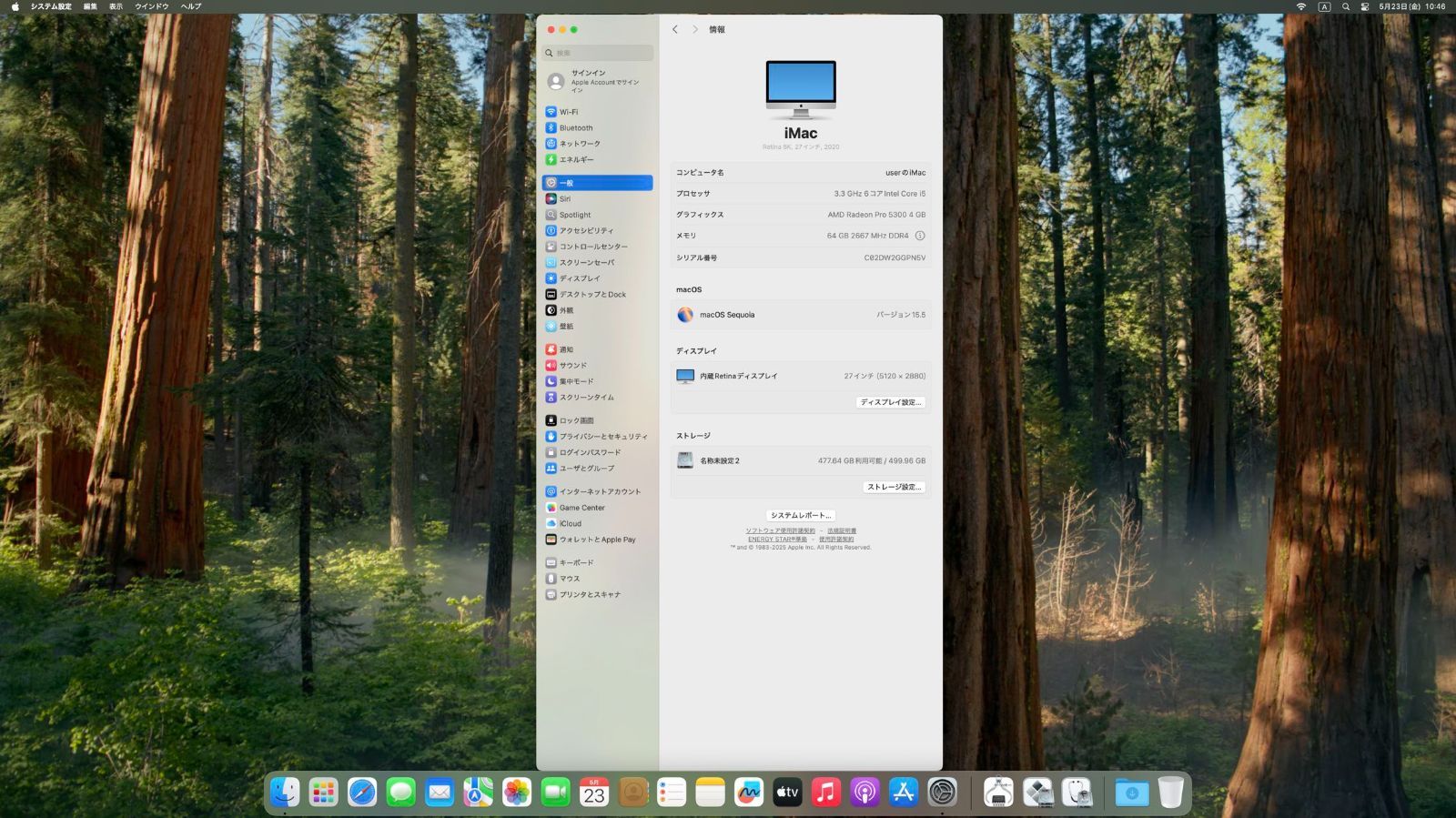The width and height of the screenshot is (1456, 818).
Task: Open the ソフトウェア使用許諾契約 link
Action: coord(781,530)
